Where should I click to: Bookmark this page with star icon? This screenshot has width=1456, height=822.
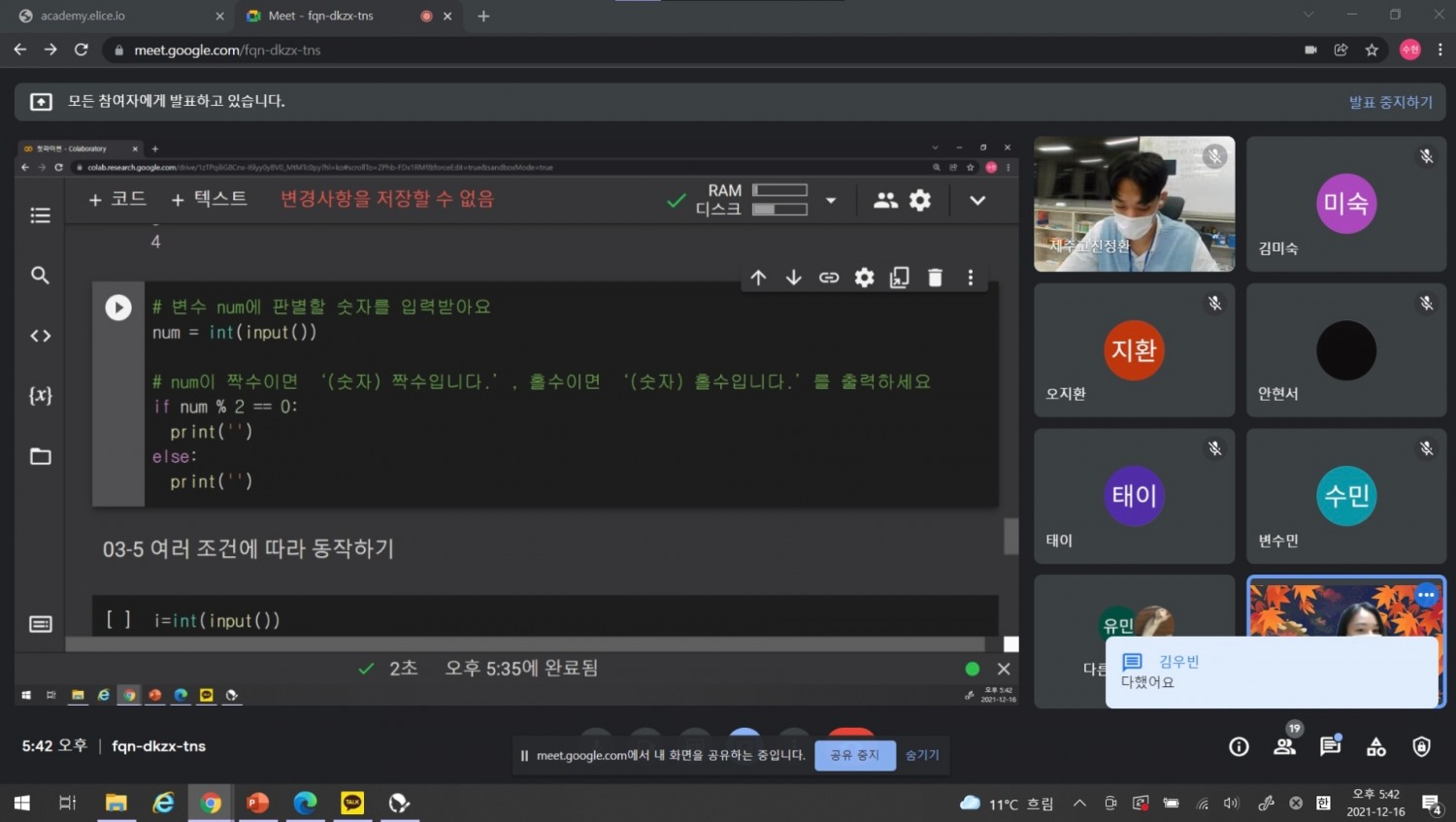[1372, 50]
